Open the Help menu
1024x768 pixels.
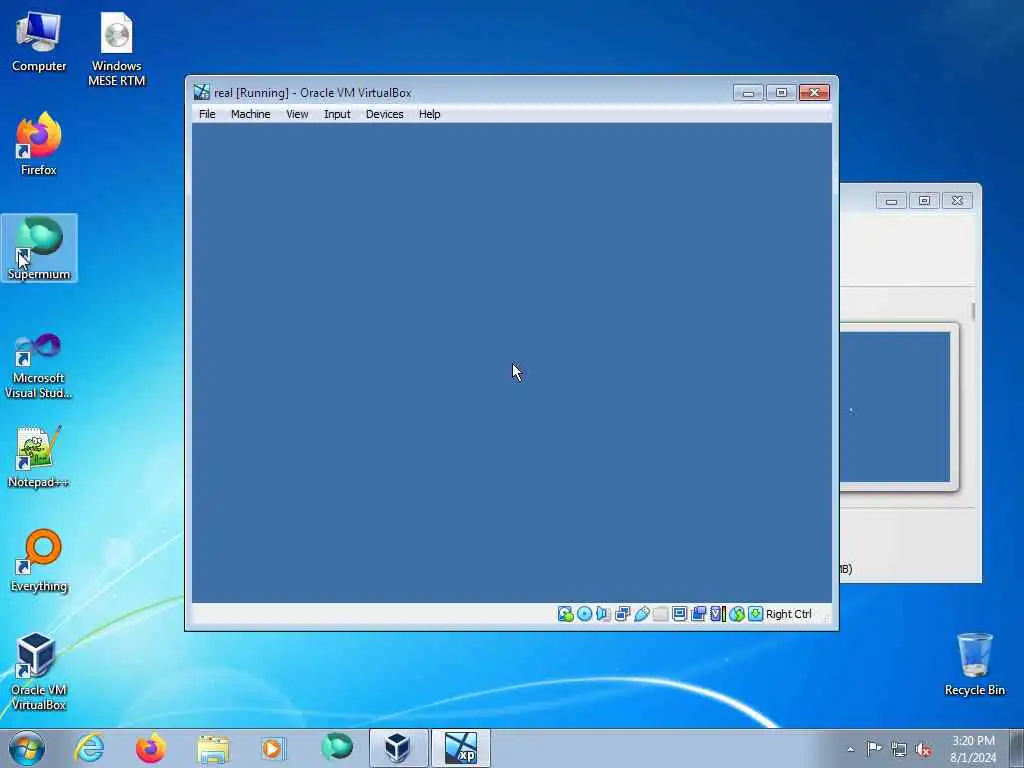(430, 114)
